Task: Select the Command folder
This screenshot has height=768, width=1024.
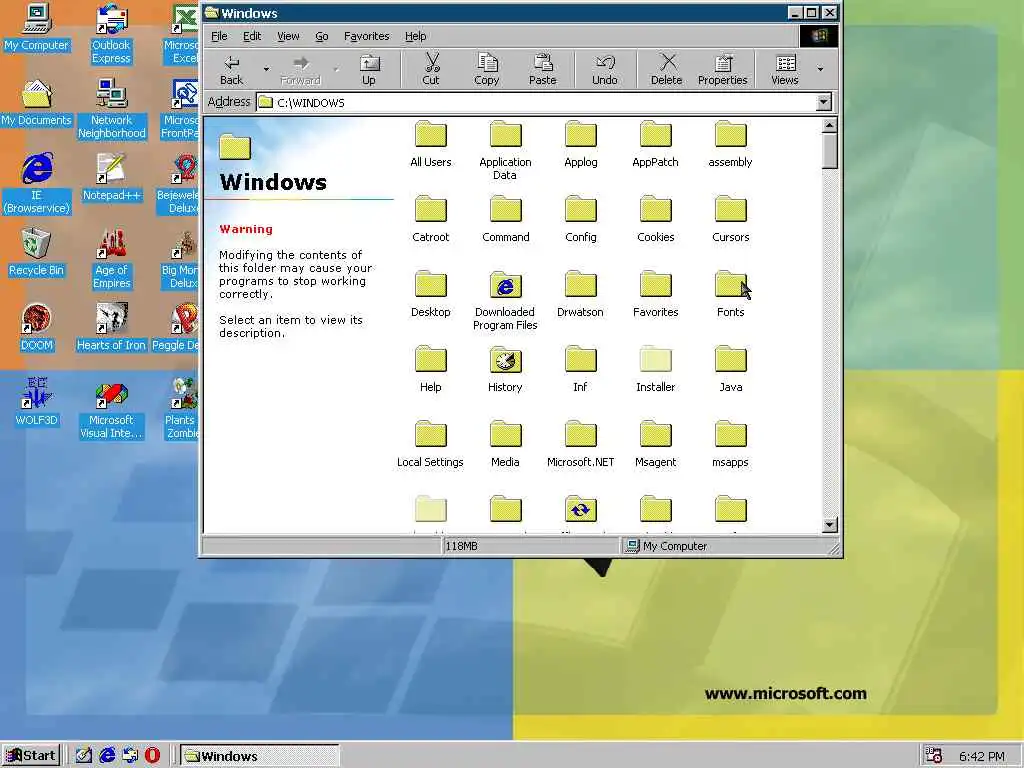Action: [x=505, y=219]
